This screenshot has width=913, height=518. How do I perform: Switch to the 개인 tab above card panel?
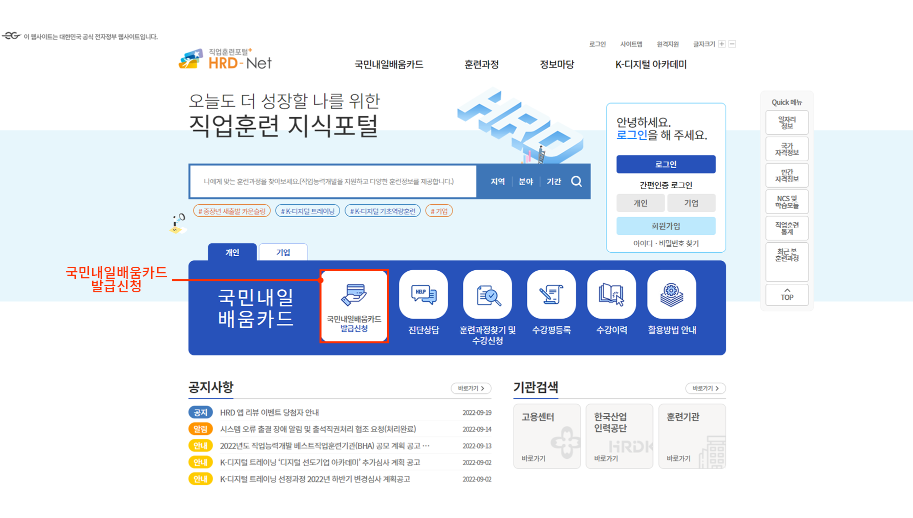pyautogui.click(x=232, y=252)
